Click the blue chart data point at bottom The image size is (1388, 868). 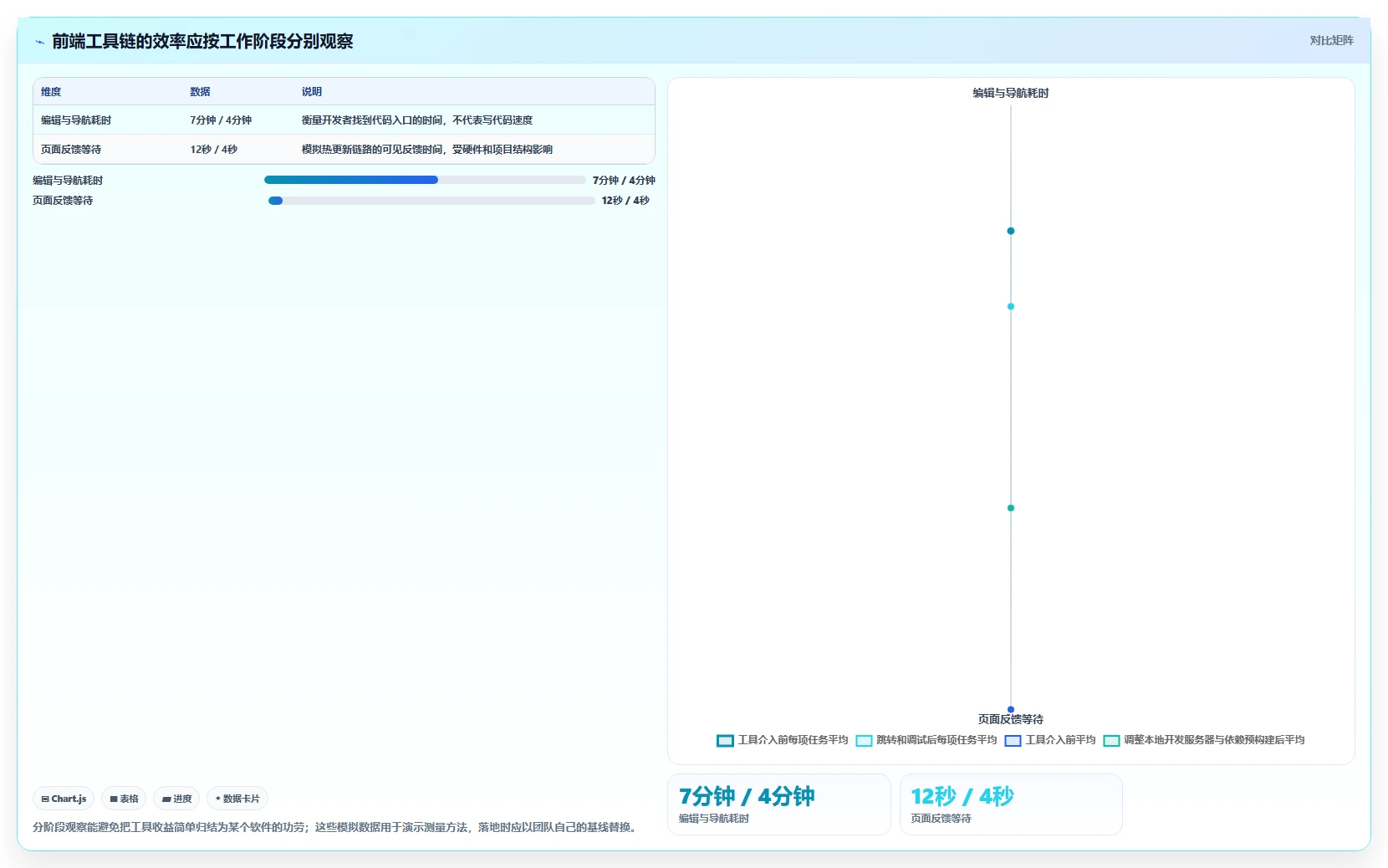[1011, 710]
